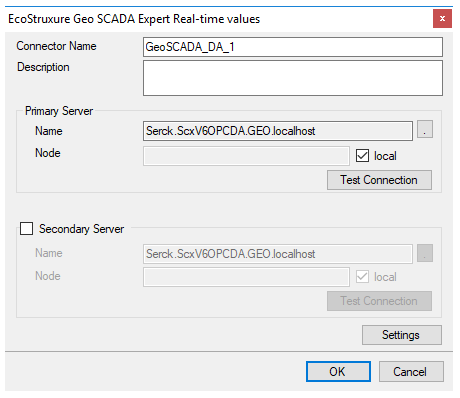Click into the Description text box
This screenshot has width=460, height=398.
(293, 78)
